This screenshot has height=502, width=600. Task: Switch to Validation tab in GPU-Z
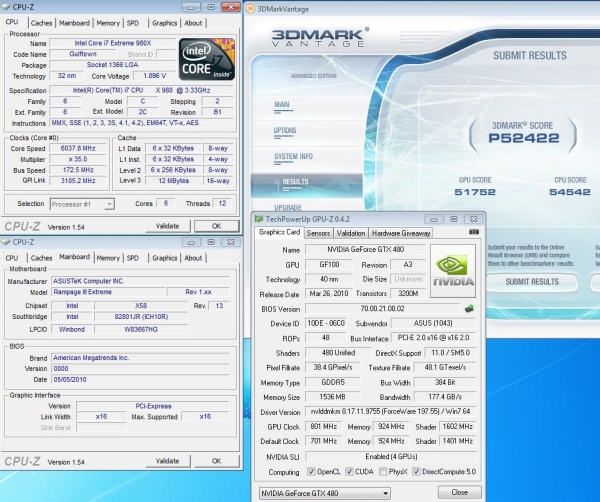click(351, 233)
